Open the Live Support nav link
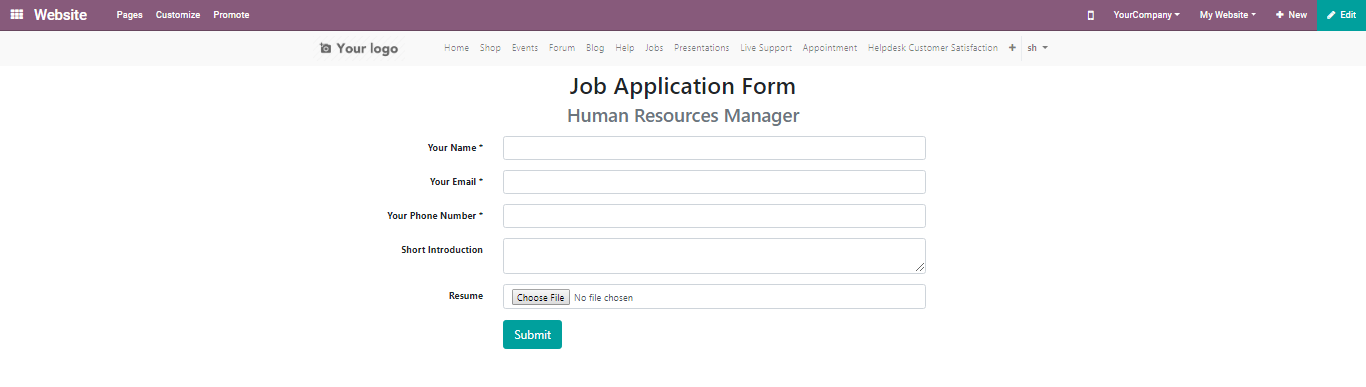The height and width of the screenshot is (387, 1366). click(766, 48)
